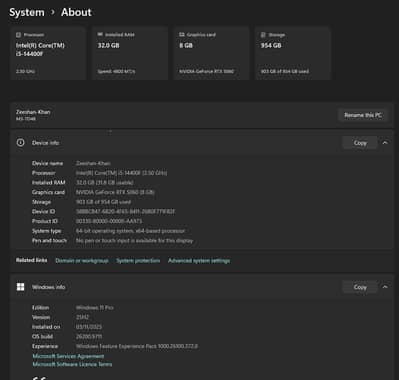The image size is (399, 380).
Task: Click the Device info section title
Action: pyautogui.click(x=46, y=143)
